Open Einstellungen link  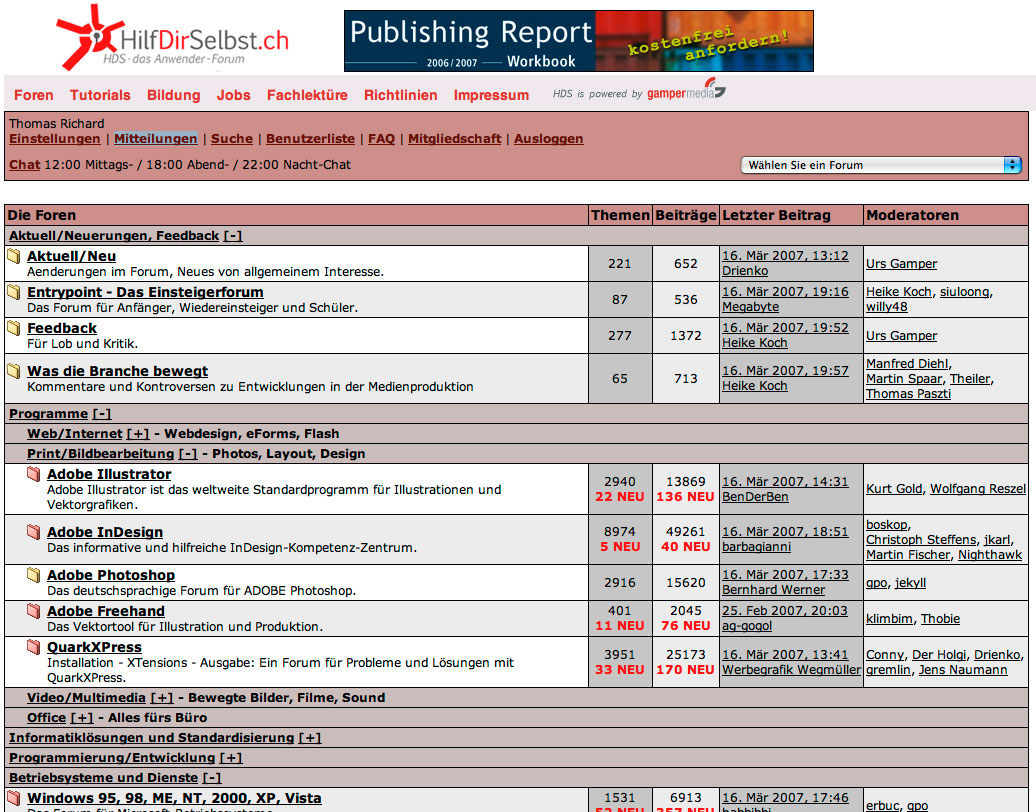[x=55, y=139]
